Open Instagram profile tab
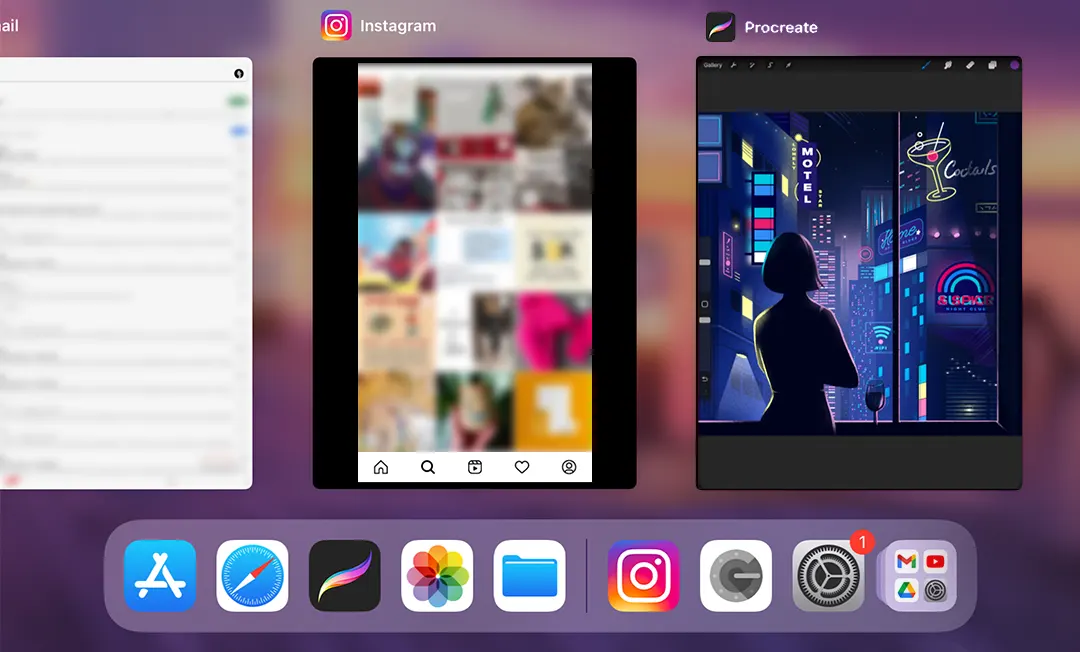Image resolution: width=1080 pixels, height=652 pixels. 569,467
